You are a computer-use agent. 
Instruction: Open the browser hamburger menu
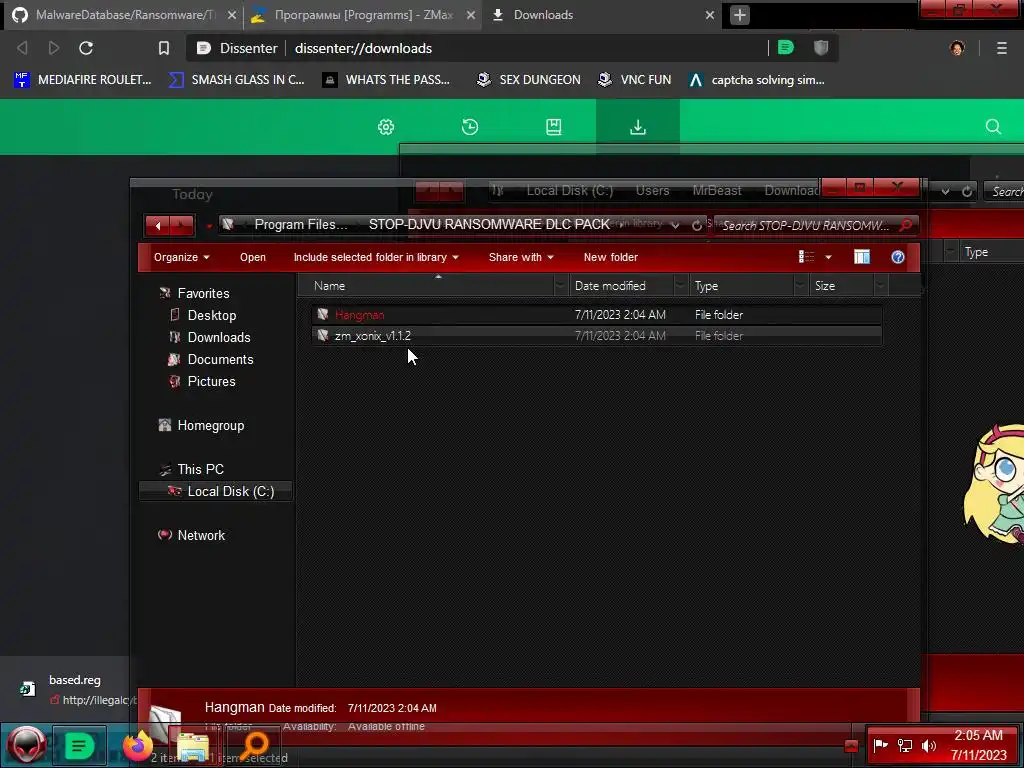point(1002,48)
